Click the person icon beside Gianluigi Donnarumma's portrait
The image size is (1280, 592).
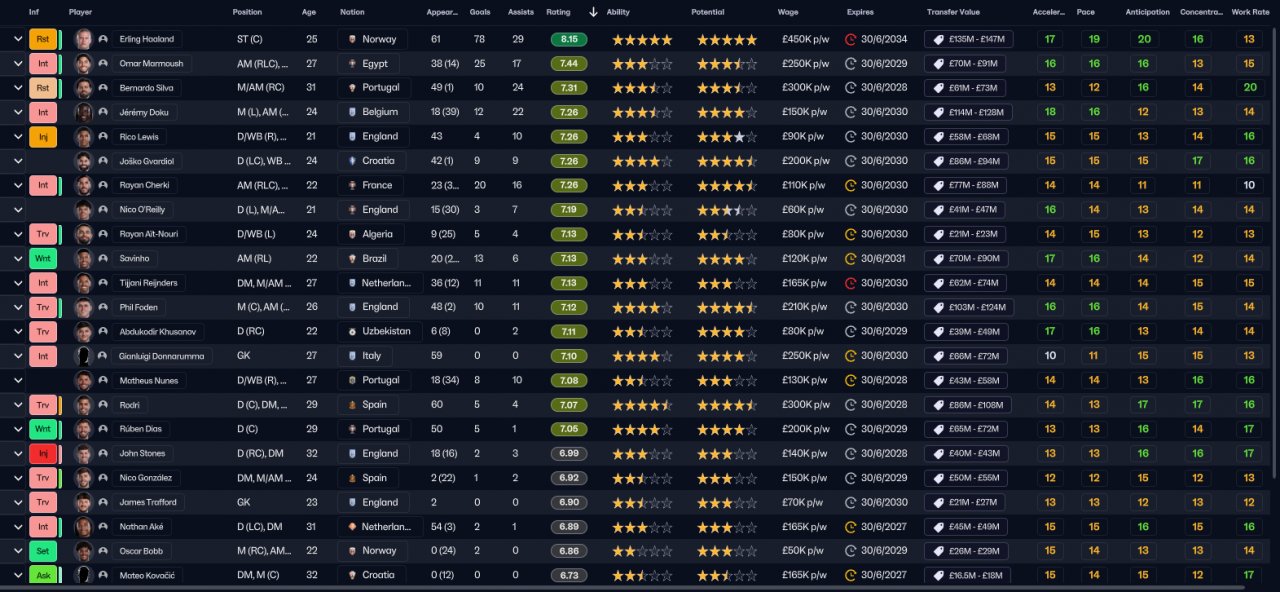(x=103, y=356)
